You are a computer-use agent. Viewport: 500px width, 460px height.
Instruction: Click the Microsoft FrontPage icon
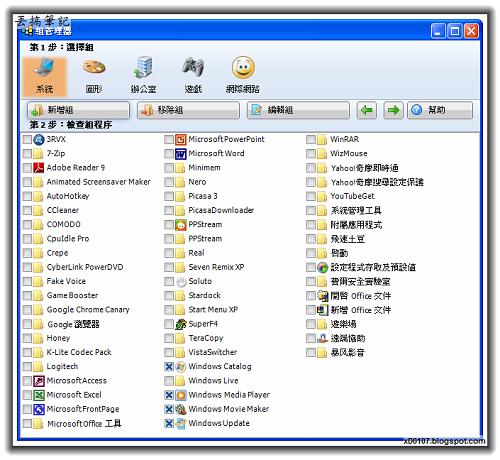[39, 409]
